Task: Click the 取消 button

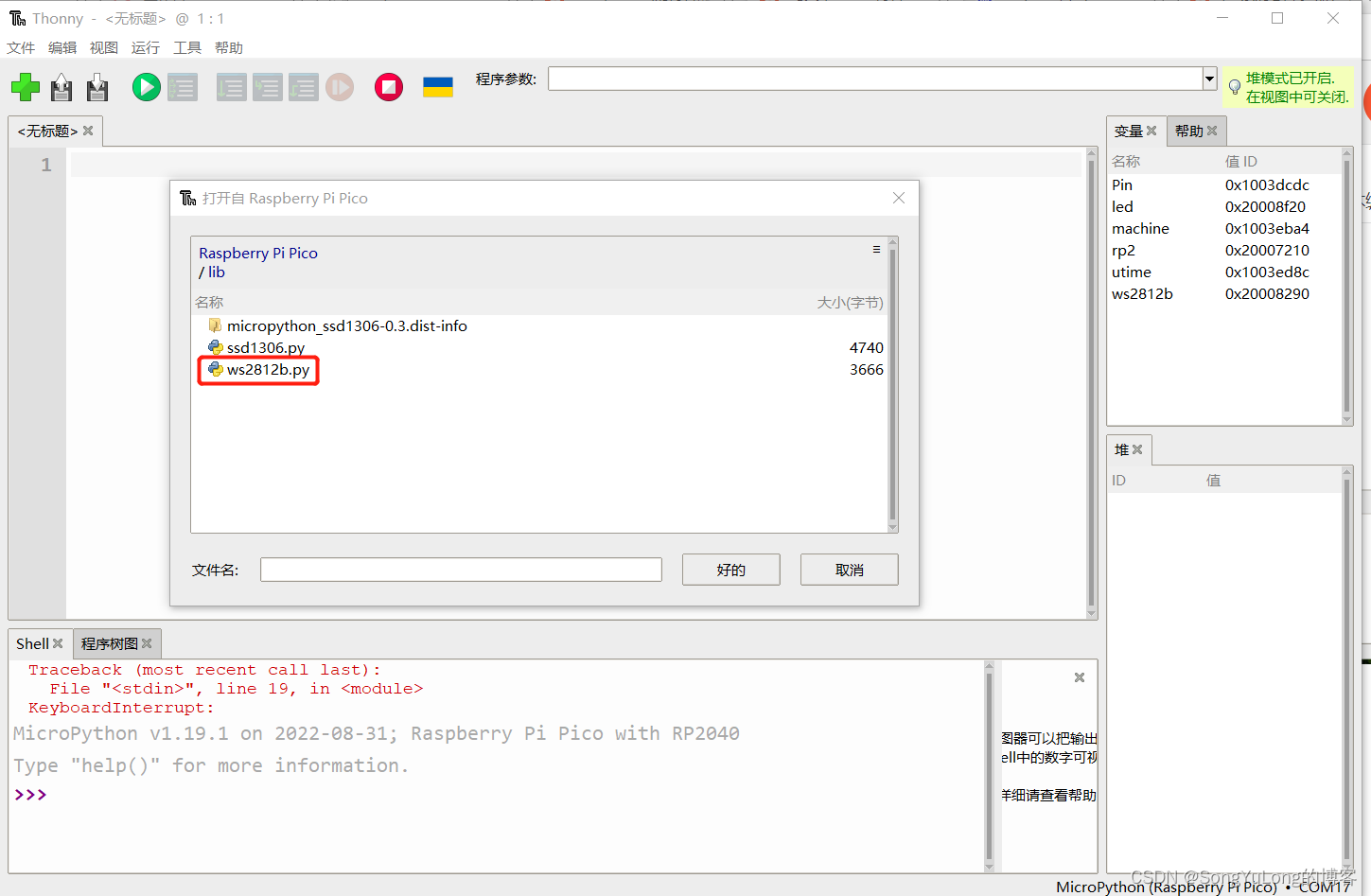Action: tap(850, 570)
